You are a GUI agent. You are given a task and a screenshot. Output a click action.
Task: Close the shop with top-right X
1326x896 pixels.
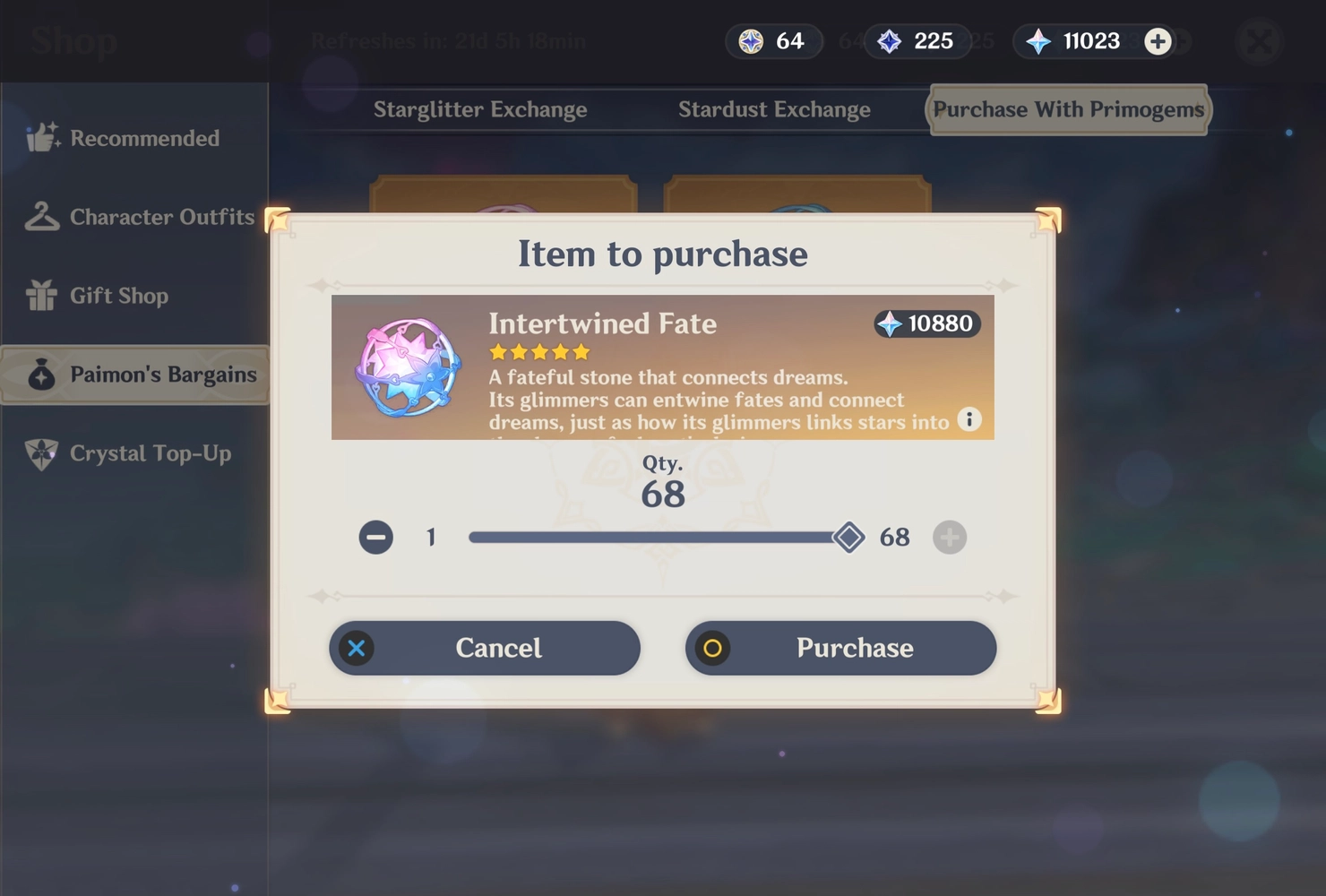1260,41
